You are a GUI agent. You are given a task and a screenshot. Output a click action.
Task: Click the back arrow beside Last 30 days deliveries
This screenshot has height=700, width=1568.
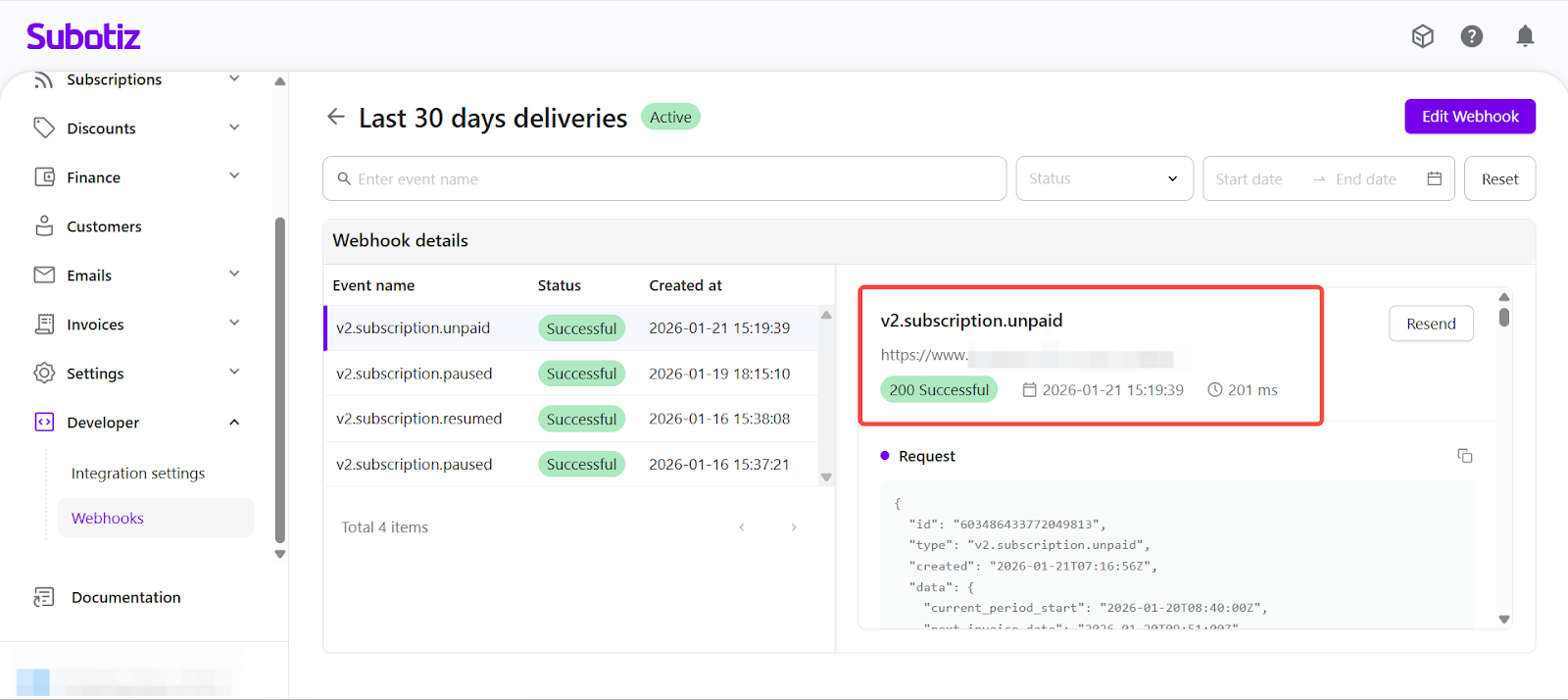(x=335, y=117)
